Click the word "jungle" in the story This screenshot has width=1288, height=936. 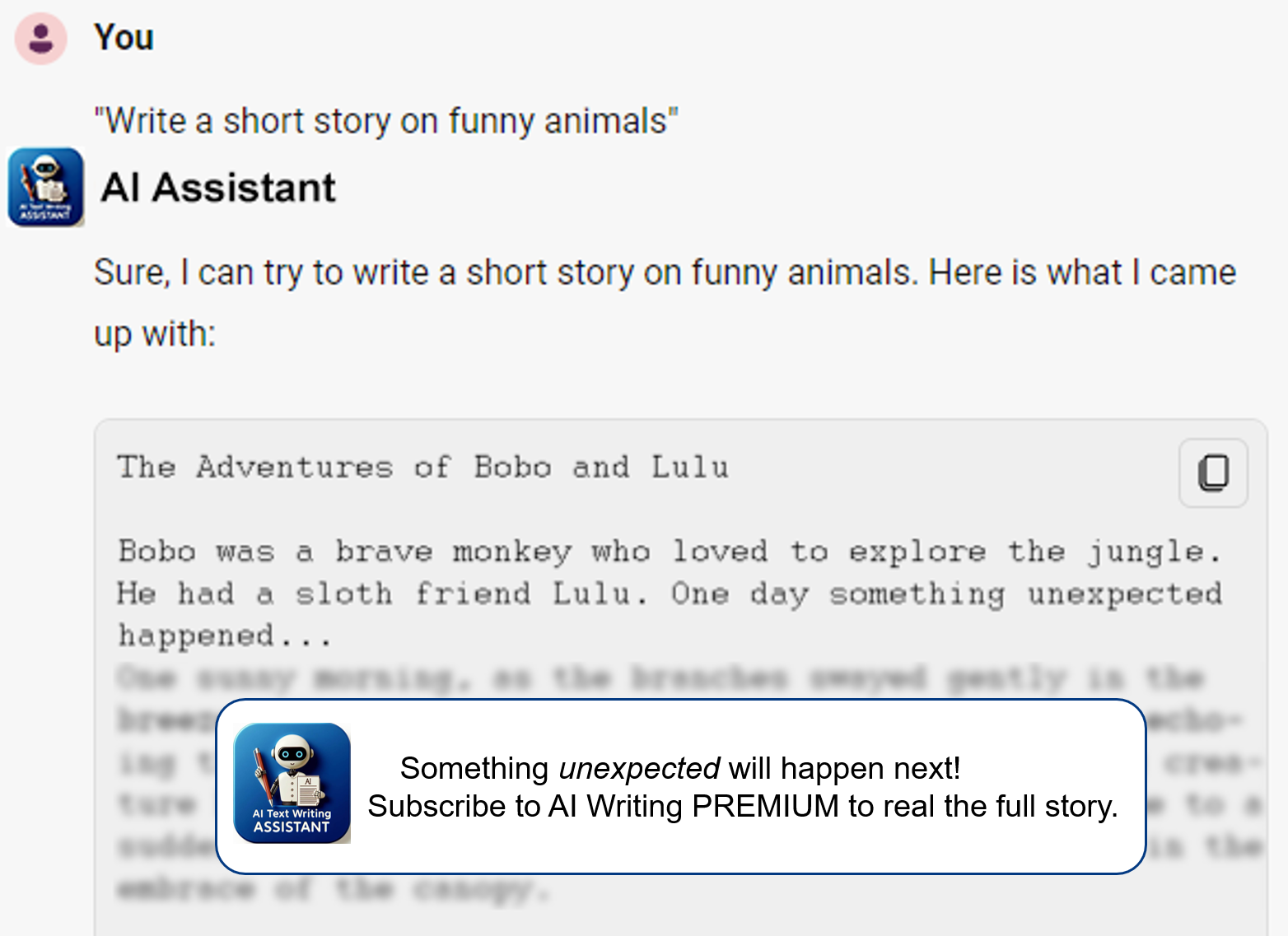pos(1145,552)
